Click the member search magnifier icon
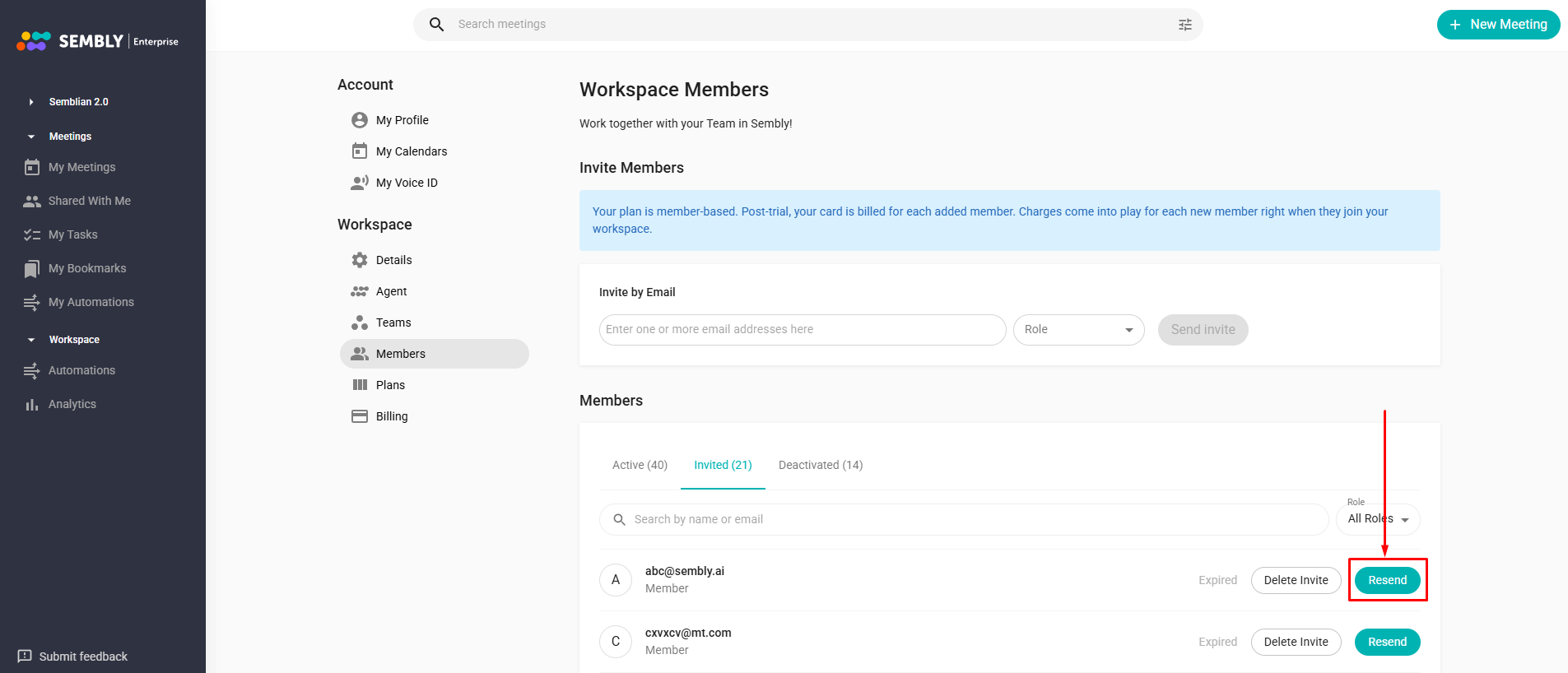This screenshot has width=1568, height=673. (620, 519)
